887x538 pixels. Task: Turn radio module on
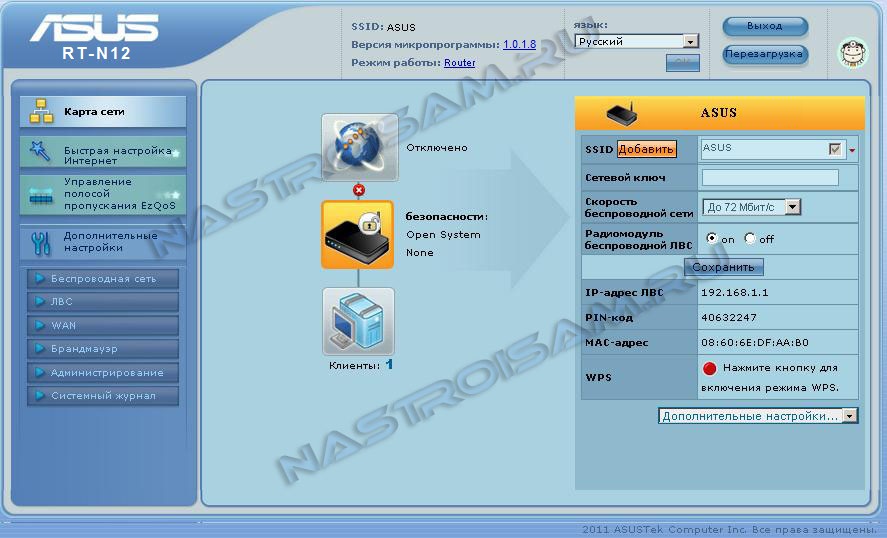[712, 239]
